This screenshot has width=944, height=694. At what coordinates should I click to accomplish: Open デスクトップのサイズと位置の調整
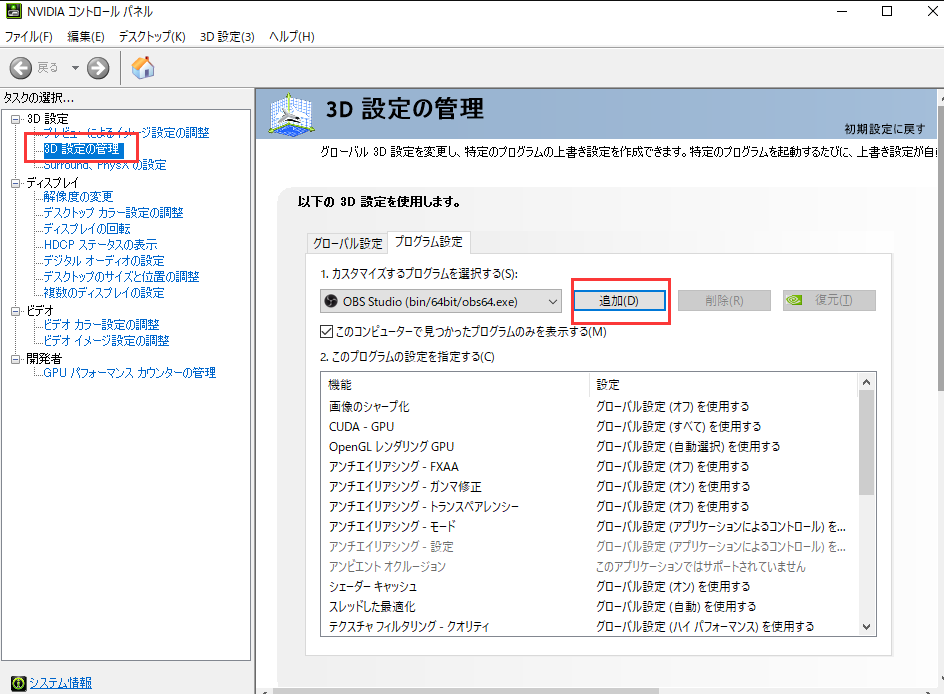(121, 276)
